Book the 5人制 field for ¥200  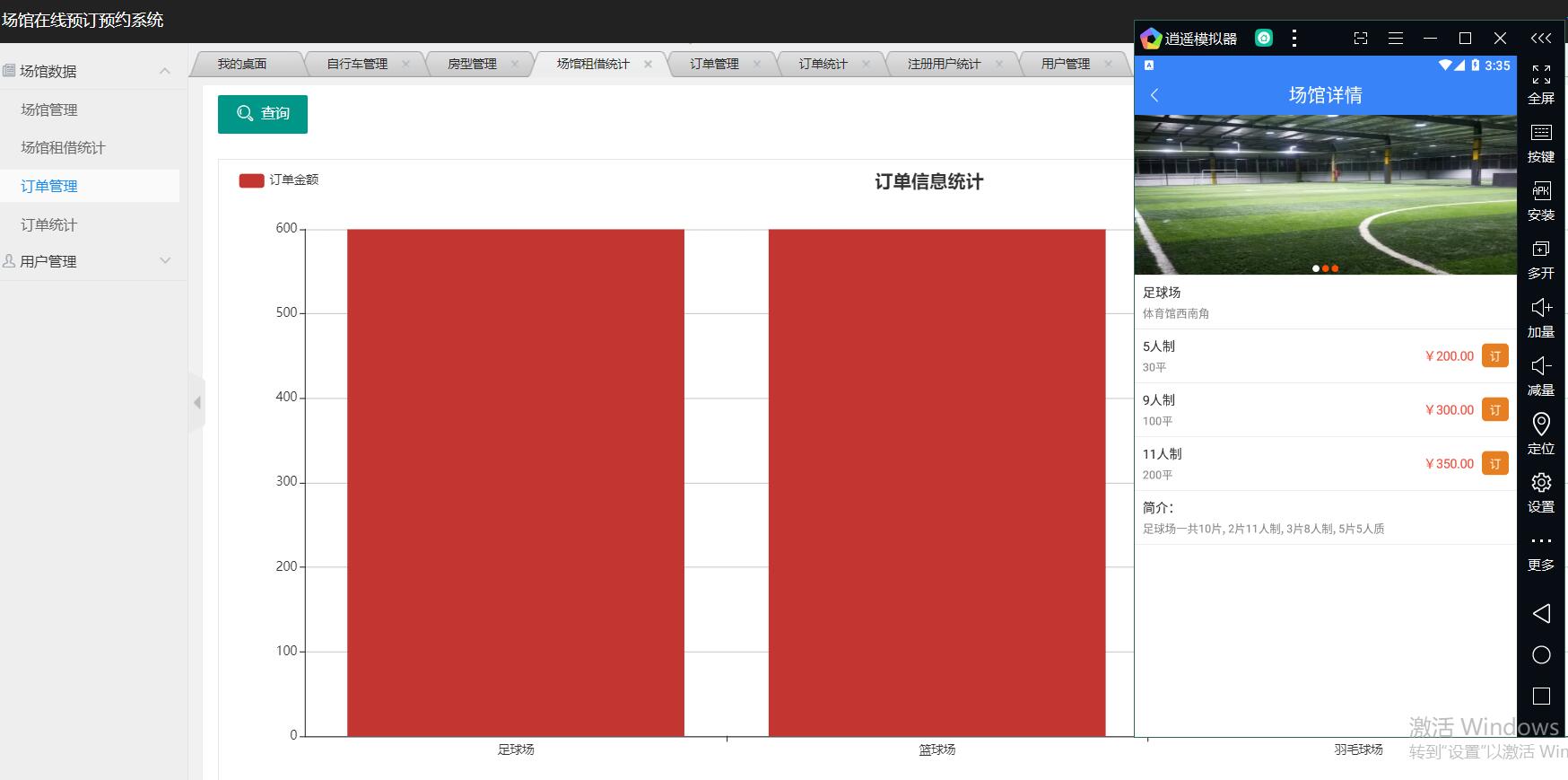1494,356
